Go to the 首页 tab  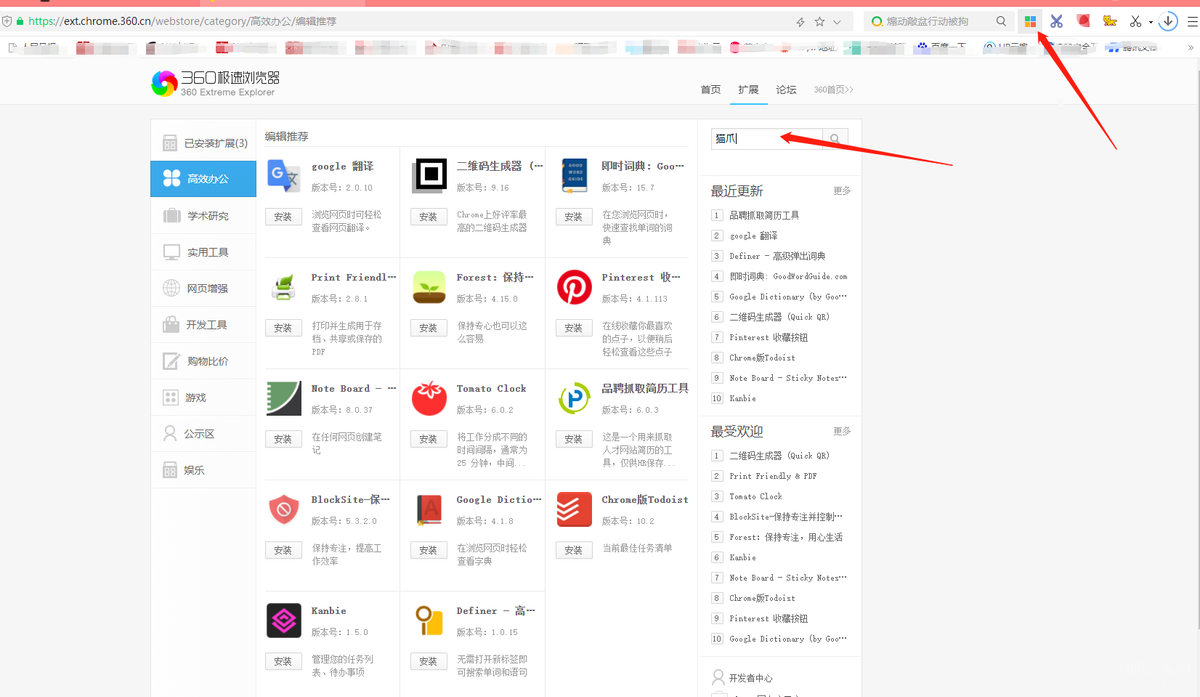[710, 90]
